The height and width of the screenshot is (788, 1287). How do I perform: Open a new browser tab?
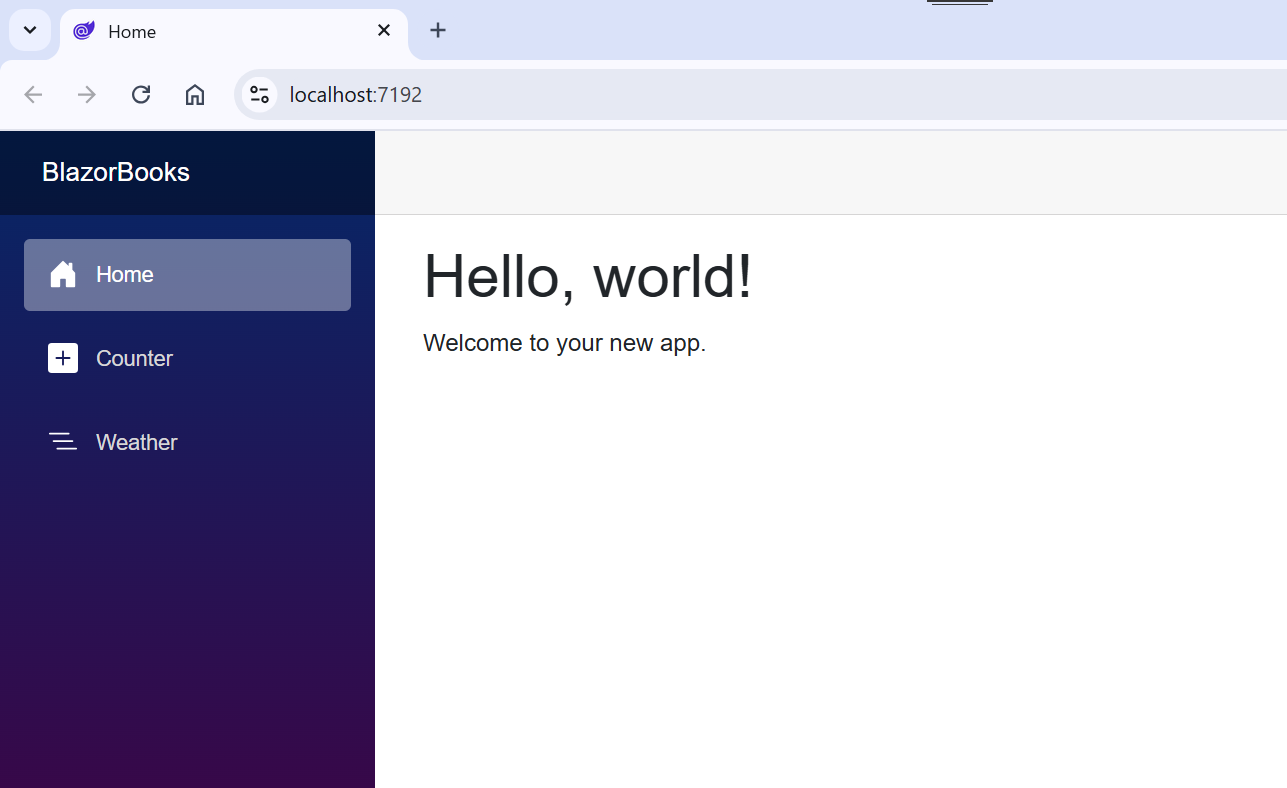click(x=437, y=30)
